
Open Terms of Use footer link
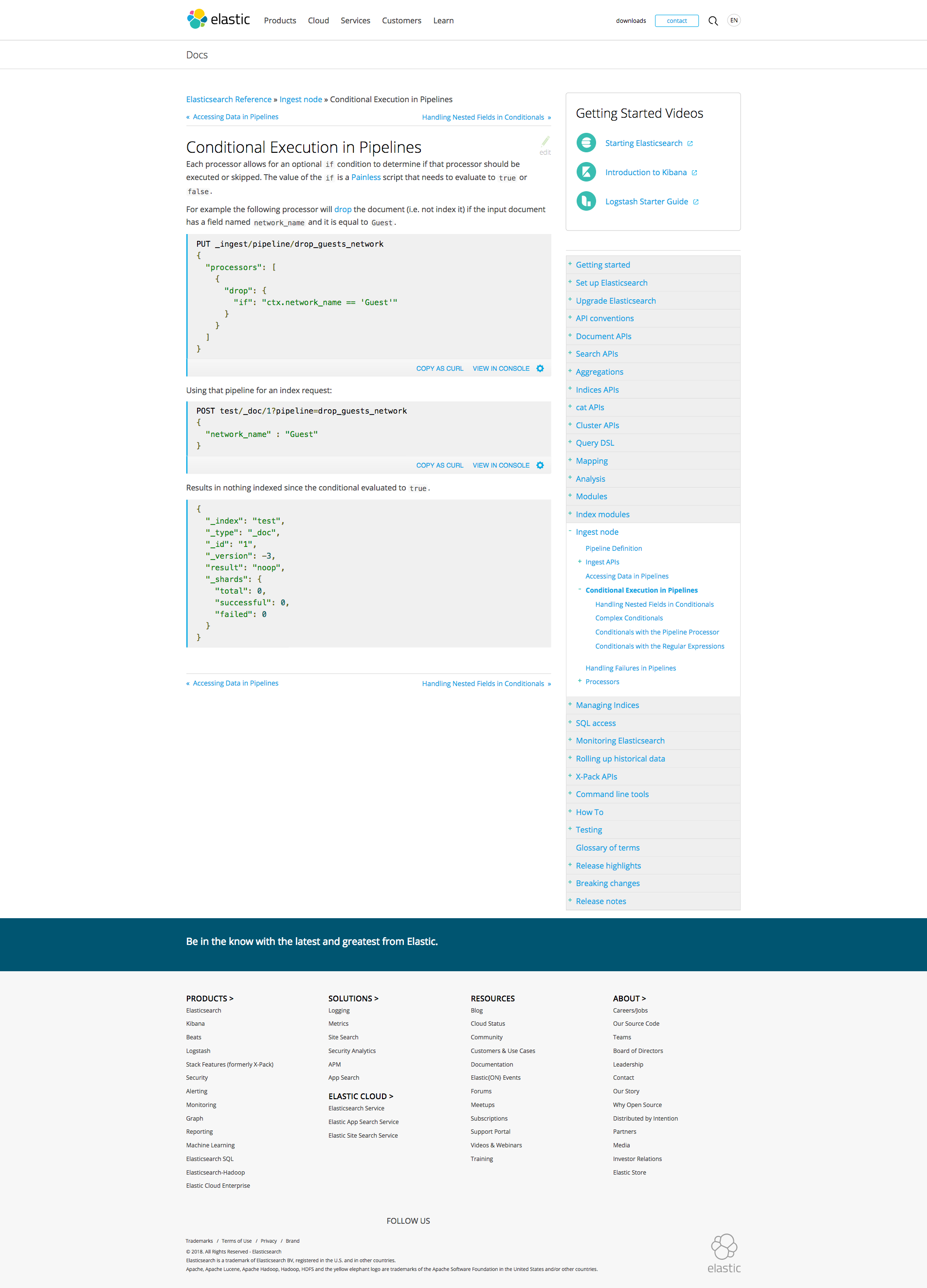pos(236,1241)
